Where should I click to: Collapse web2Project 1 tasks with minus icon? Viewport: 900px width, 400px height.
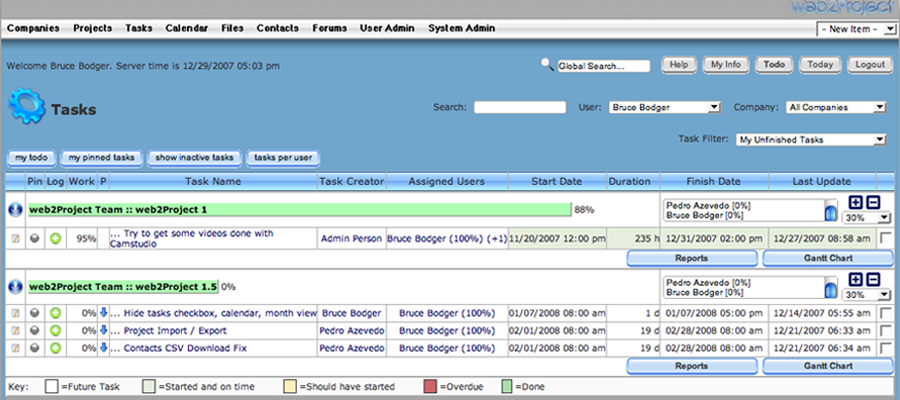point(873,201)
